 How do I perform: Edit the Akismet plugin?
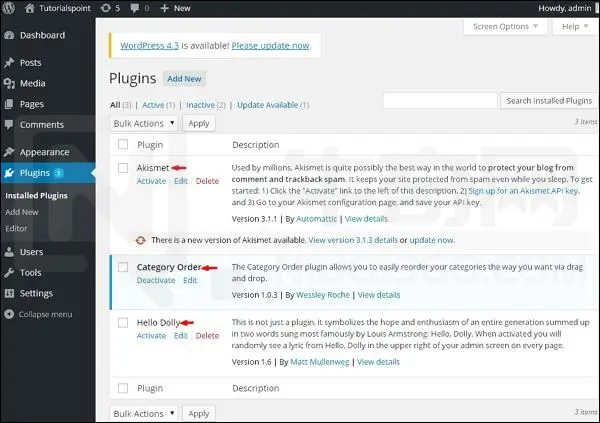pyautogui.click(x=181, y=181)
